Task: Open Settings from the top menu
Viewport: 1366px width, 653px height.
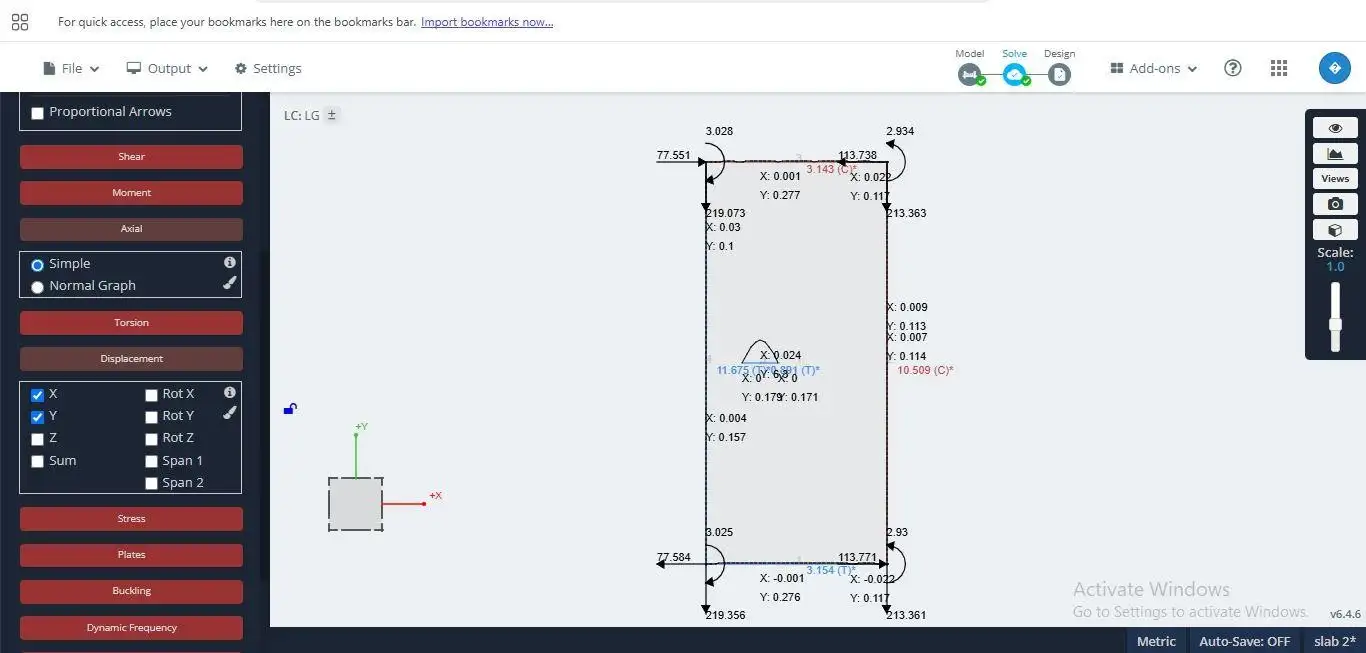Action: pyautogui.click(x=268, y=68)
